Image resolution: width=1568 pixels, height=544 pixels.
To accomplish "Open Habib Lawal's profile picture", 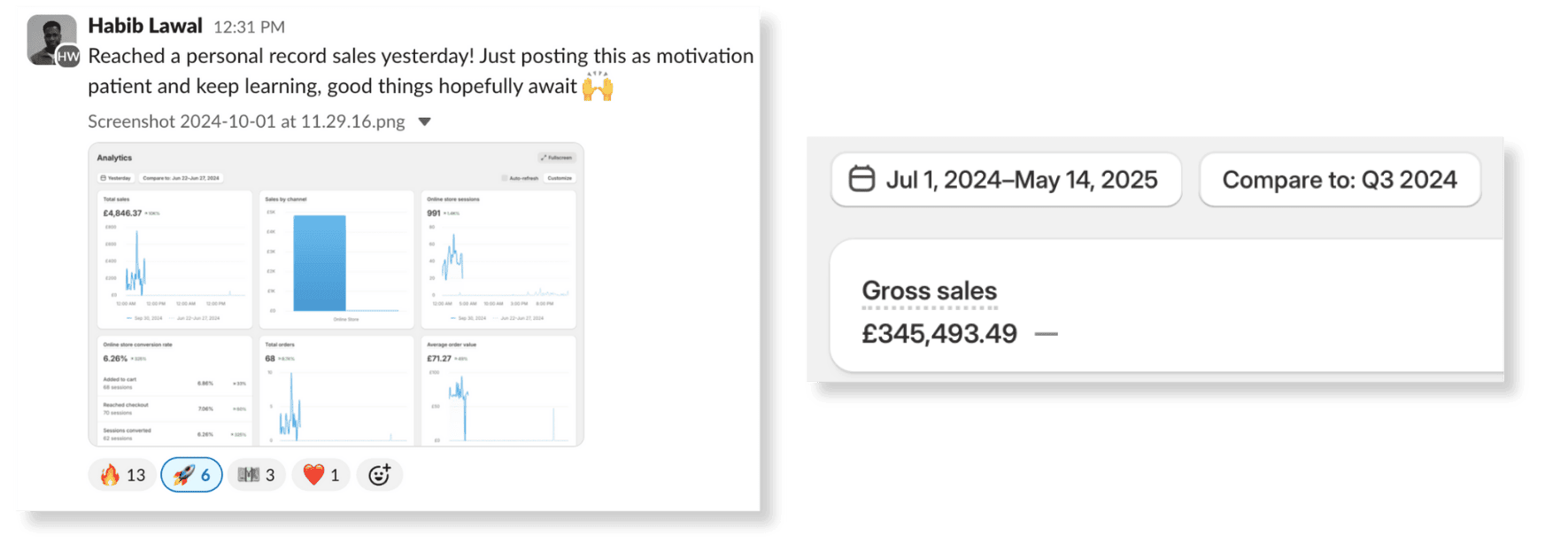I will 52,40.
